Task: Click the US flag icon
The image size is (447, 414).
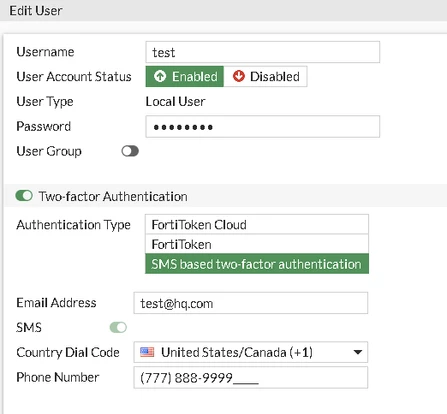Action: [x=147, y=352]
